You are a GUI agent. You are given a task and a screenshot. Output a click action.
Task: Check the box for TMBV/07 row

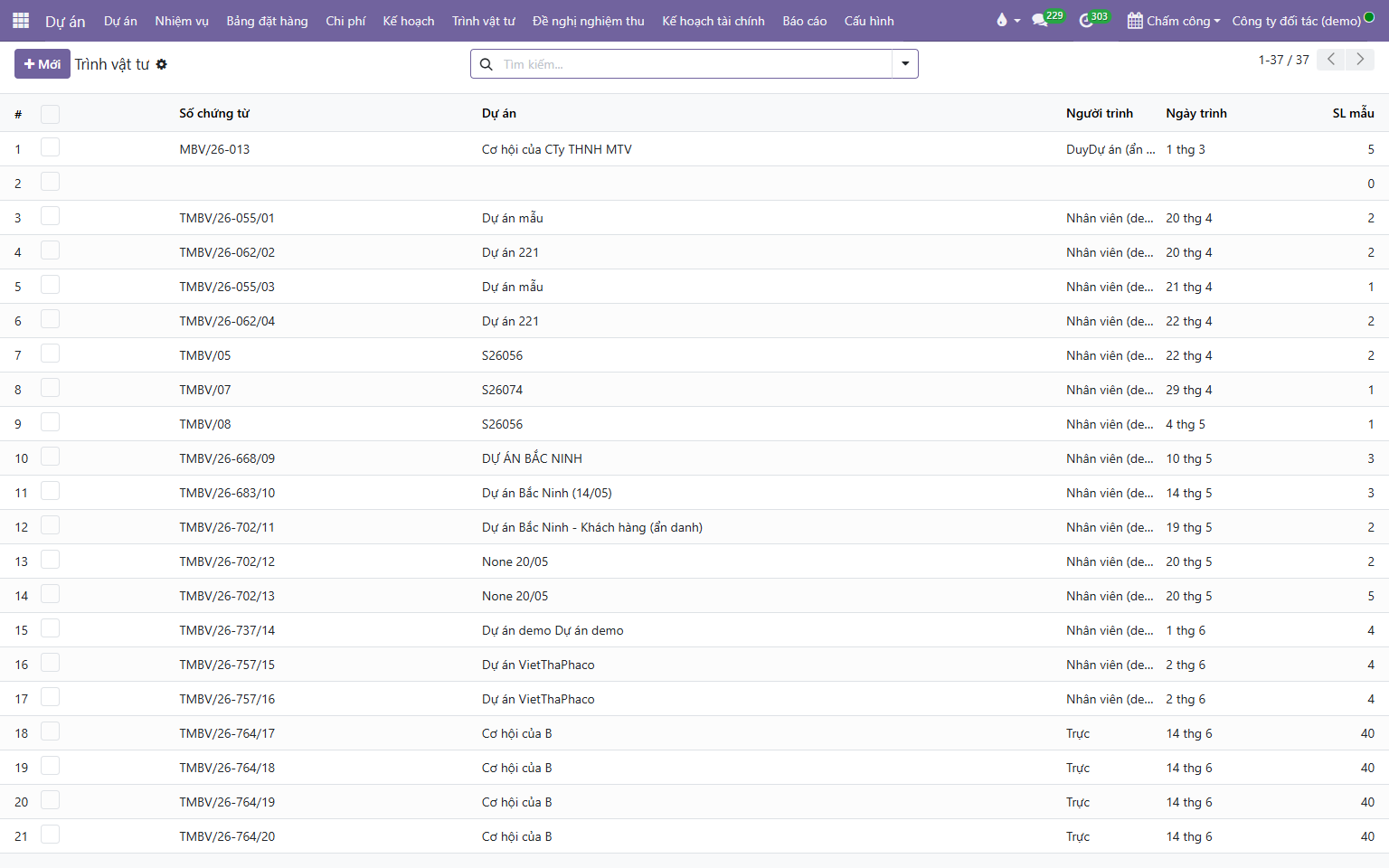pos(50,389)
